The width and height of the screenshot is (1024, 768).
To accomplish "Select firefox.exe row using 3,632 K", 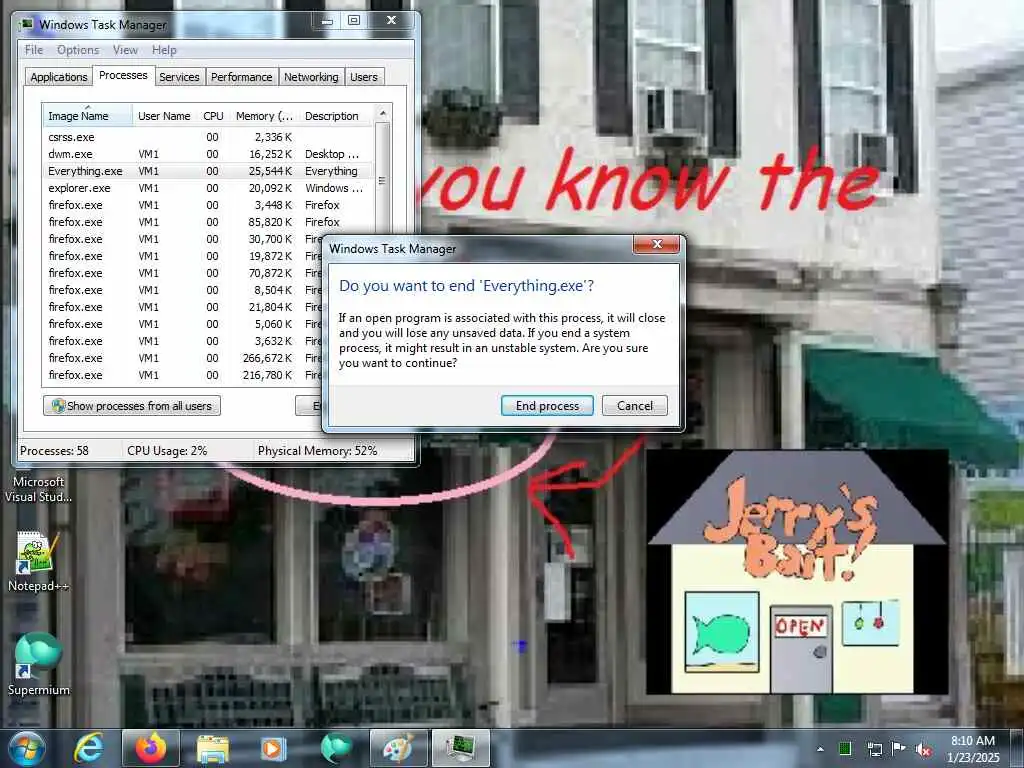I will tap(183, 341).
